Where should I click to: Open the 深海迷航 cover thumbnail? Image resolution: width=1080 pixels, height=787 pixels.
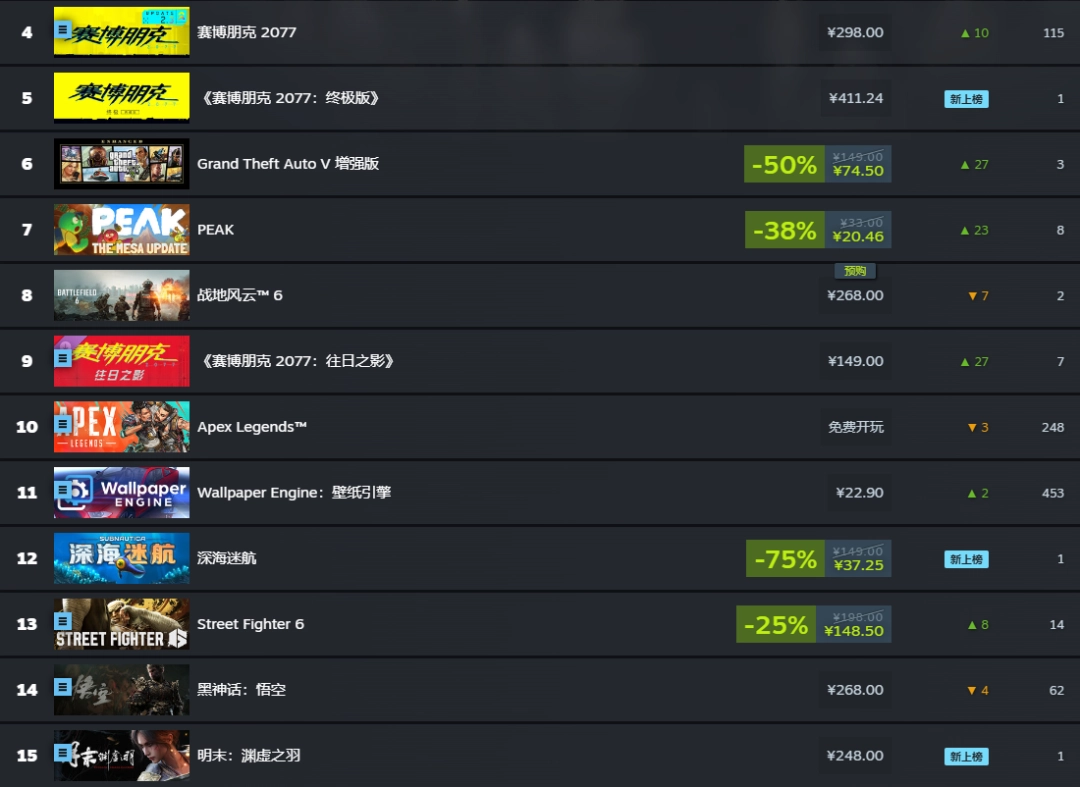[x=122, y=558]
